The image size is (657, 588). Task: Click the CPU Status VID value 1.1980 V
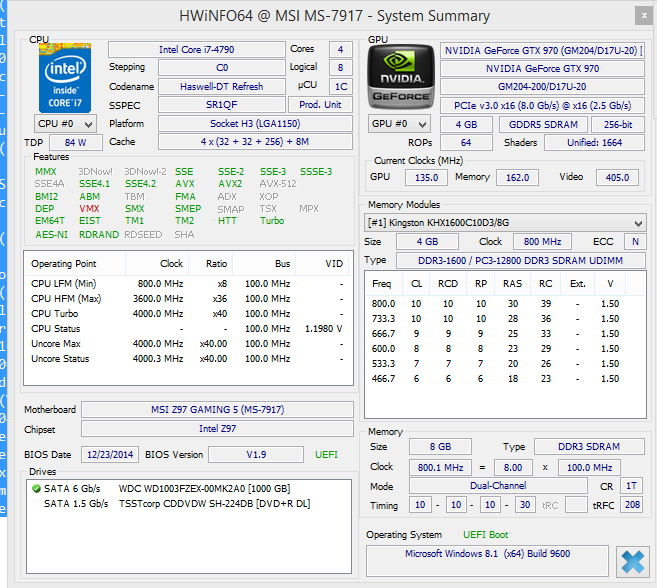[323, 329]
